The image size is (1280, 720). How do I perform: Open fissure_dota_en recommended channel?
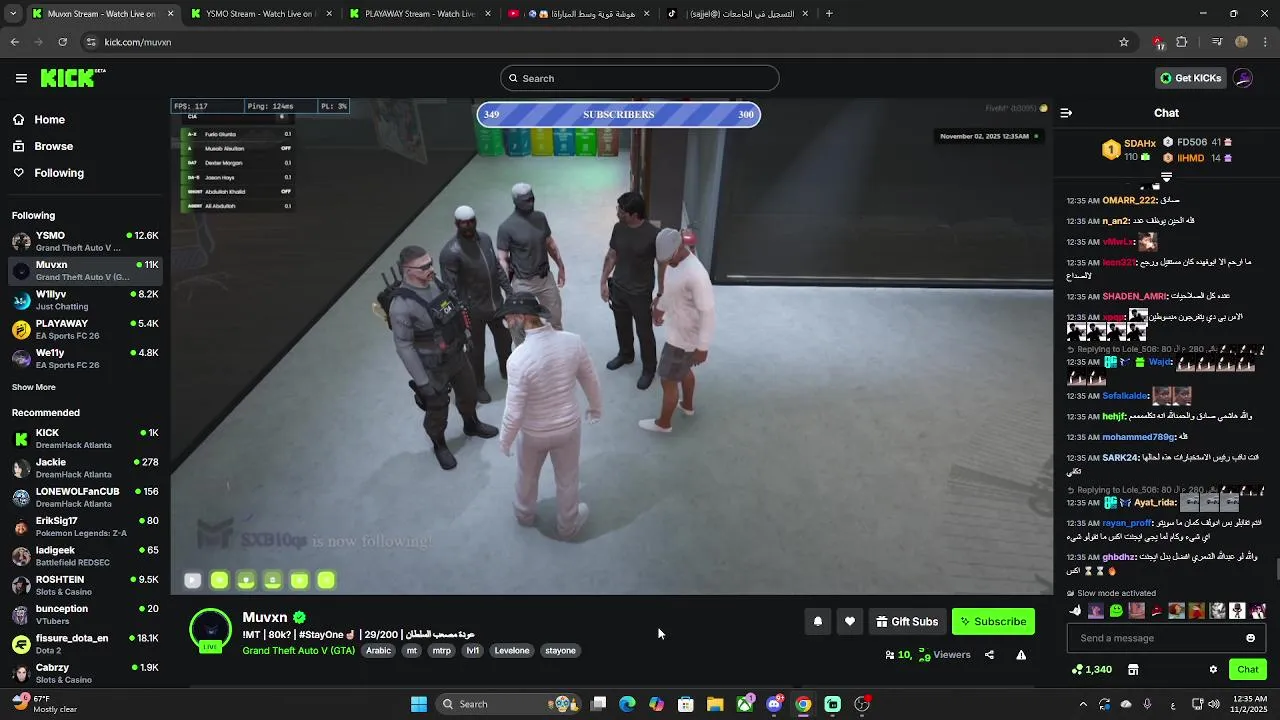tap(85, 644)
